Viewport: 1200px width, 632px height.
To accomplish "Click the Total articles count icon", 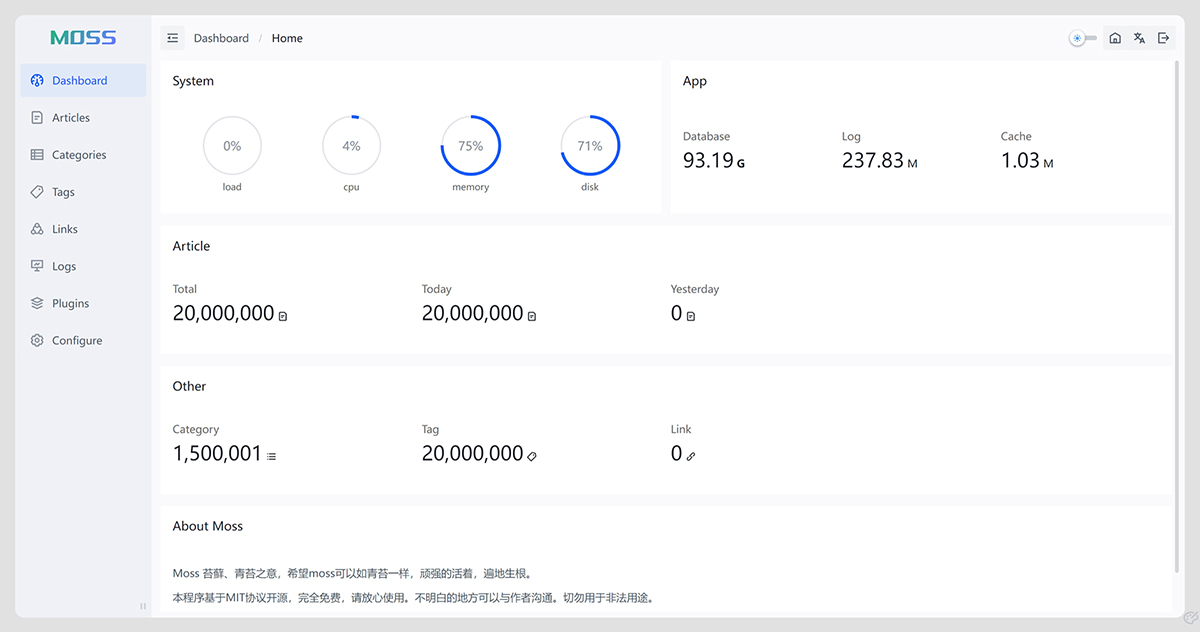I will pyautogui.click(x=283, y=316).
